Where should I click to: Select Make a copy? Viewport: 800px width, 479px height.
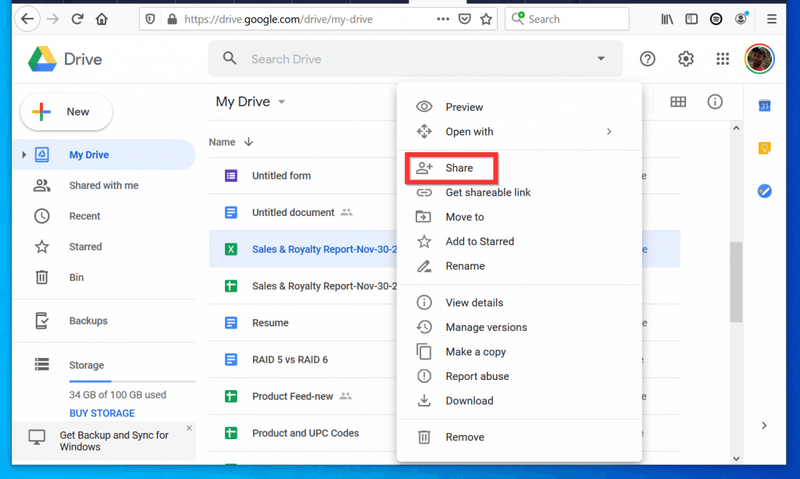point(519,351)
